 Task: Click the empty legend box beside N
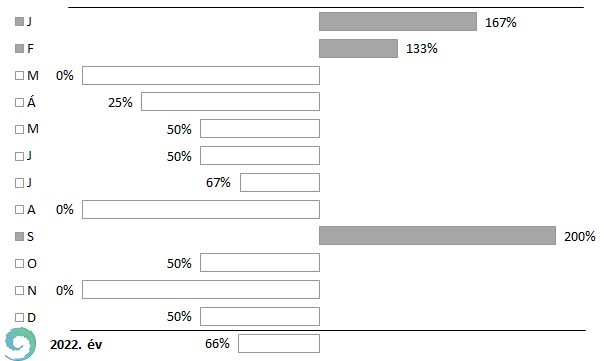pos(19,290)
